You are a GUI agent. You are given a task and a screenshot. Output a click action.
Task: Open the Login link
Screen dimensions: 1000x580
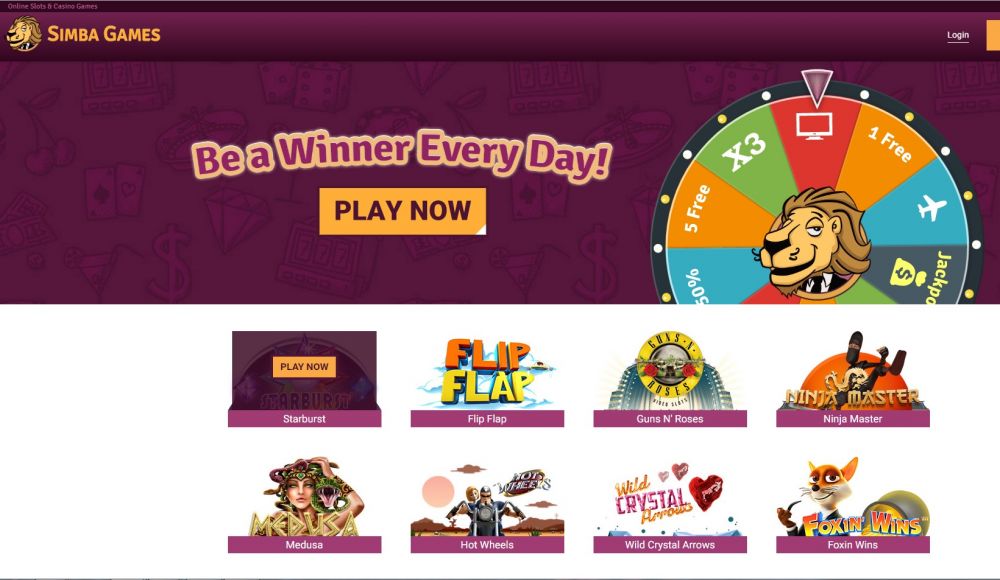(957, 35)
